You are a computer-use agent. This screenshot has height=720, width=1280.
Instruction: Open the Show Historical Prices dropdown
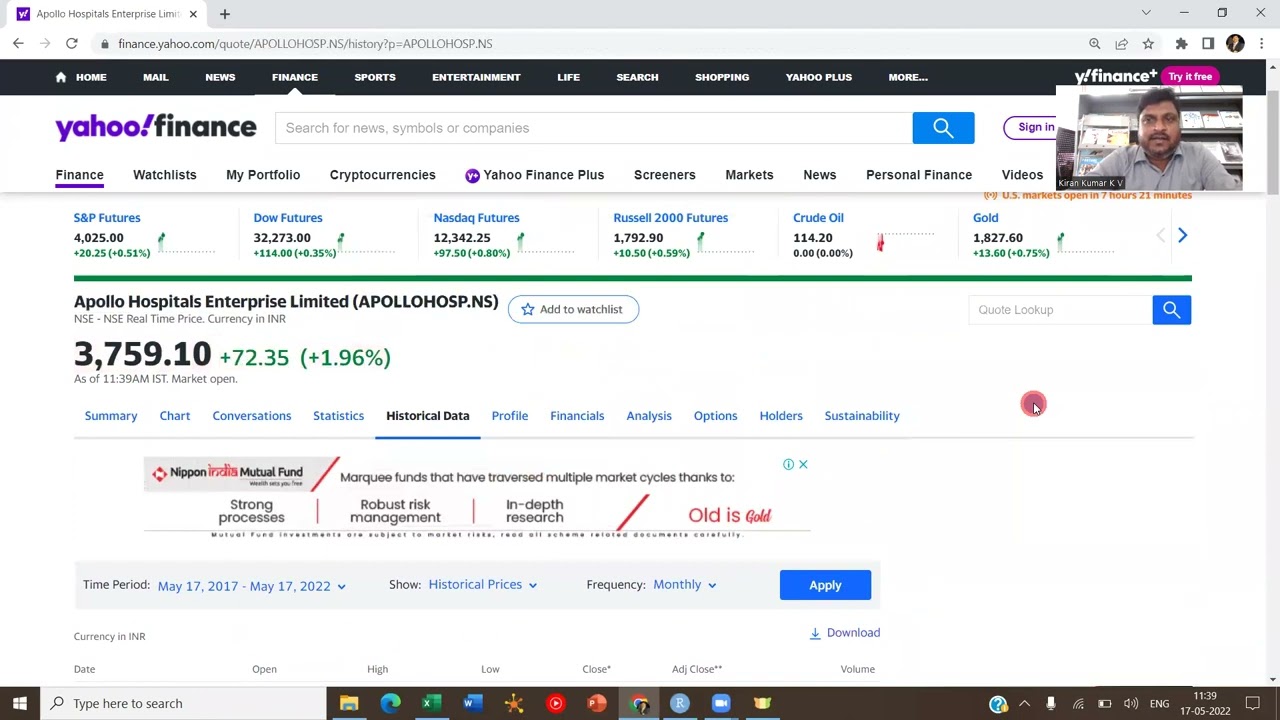point(482,585)
